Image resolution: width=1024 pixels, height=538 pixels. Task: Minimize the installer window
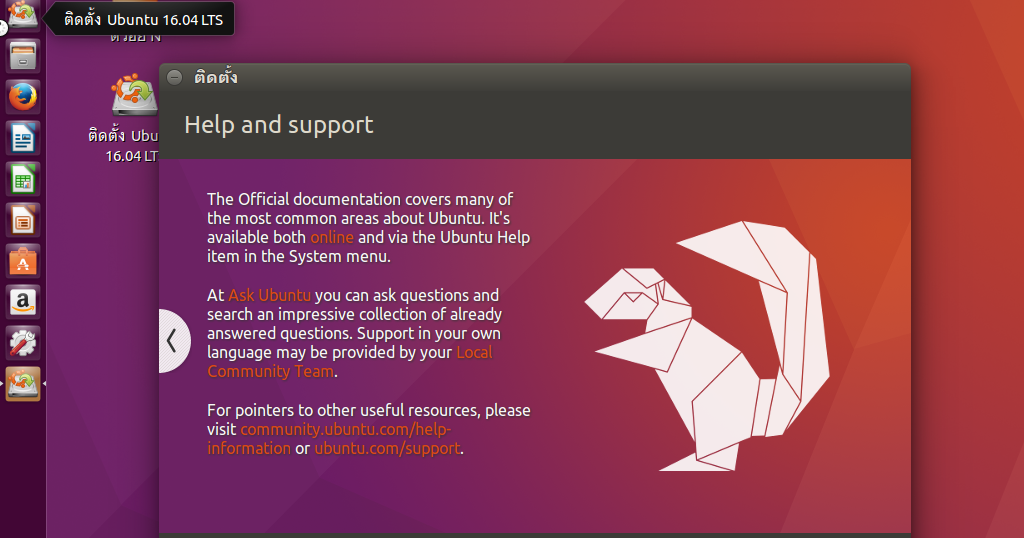pos(174,78)
